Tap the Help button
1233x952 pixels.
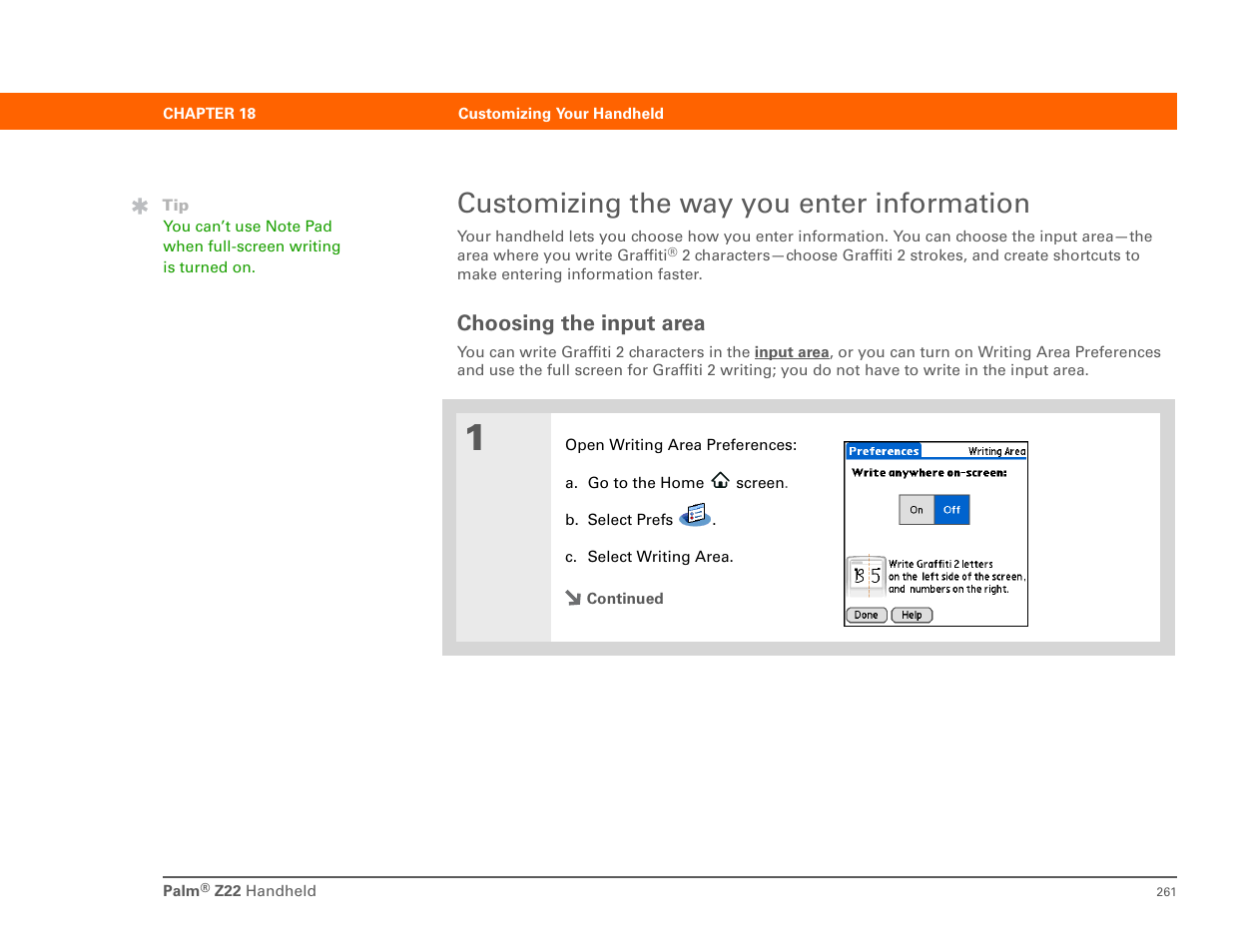point(912,615)
